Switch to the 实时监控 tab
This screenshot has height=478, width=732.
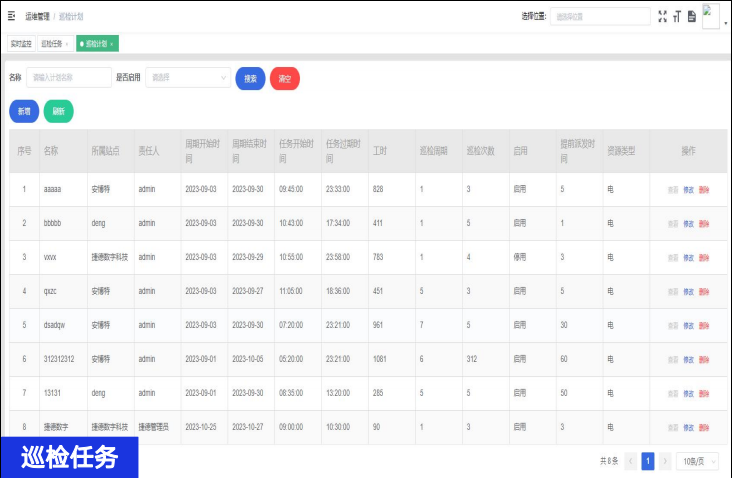tap(20, 44)
